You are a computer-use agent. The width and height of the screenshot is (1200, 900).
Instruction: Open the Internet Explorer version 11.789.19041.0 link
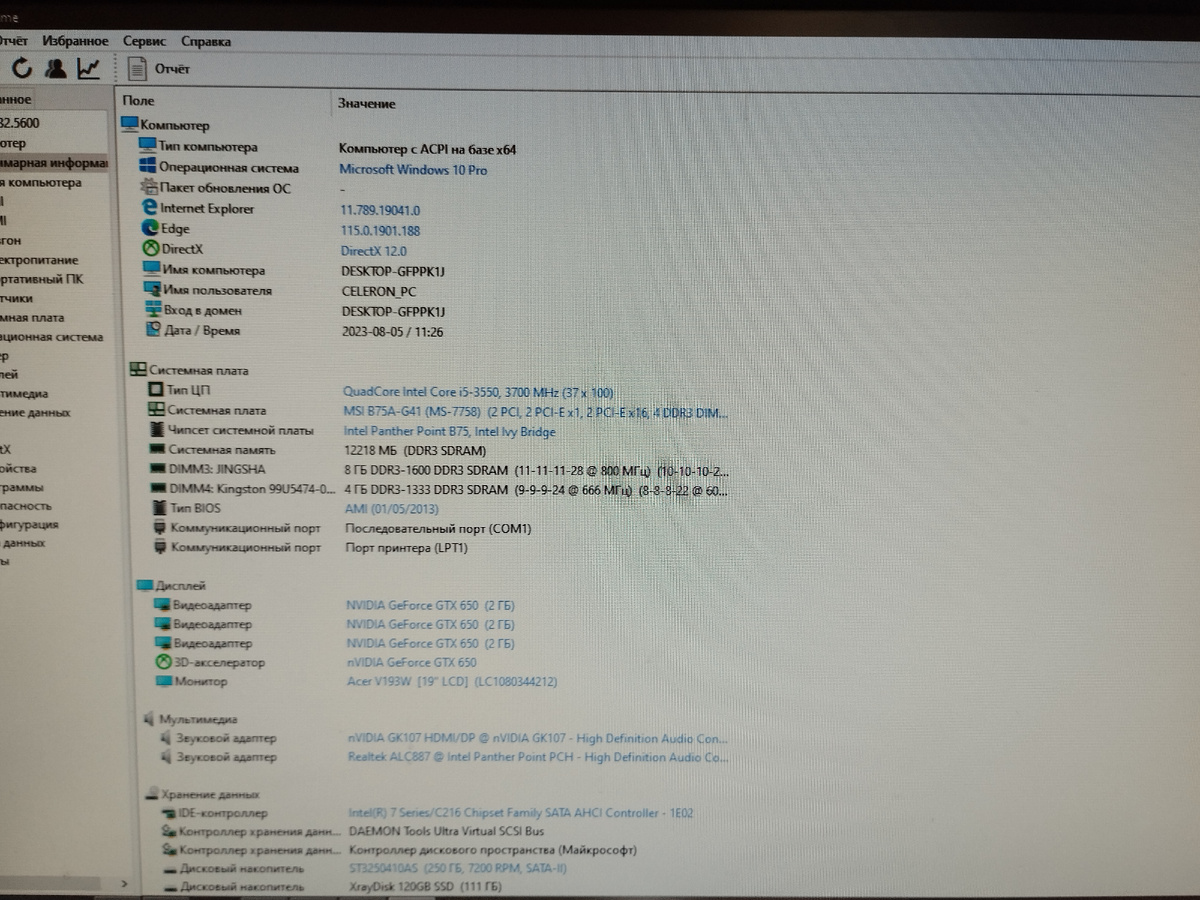381,210
